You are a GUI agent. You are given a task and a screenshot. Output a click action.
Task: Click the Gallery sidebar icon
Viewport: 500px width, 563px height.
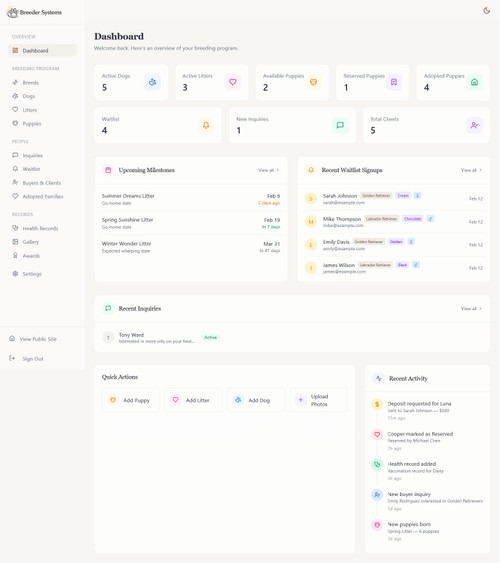pos(15,242)
